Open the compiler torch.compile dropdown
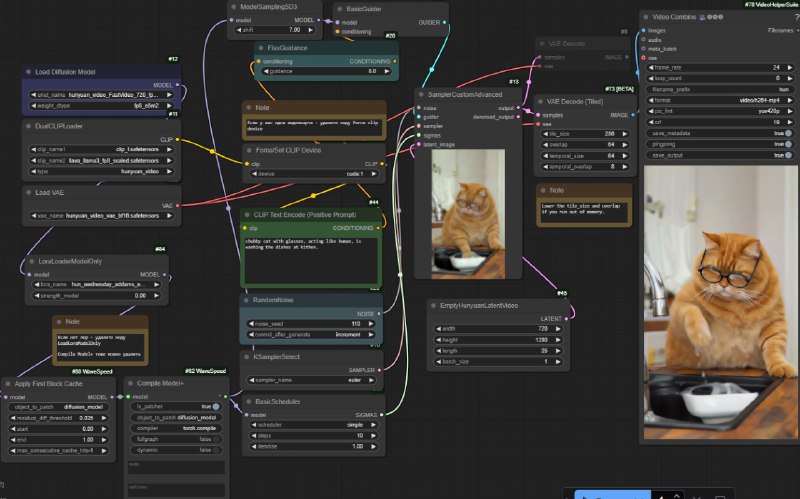The width and height of the screenshot is (800, 499). point(177,429)
